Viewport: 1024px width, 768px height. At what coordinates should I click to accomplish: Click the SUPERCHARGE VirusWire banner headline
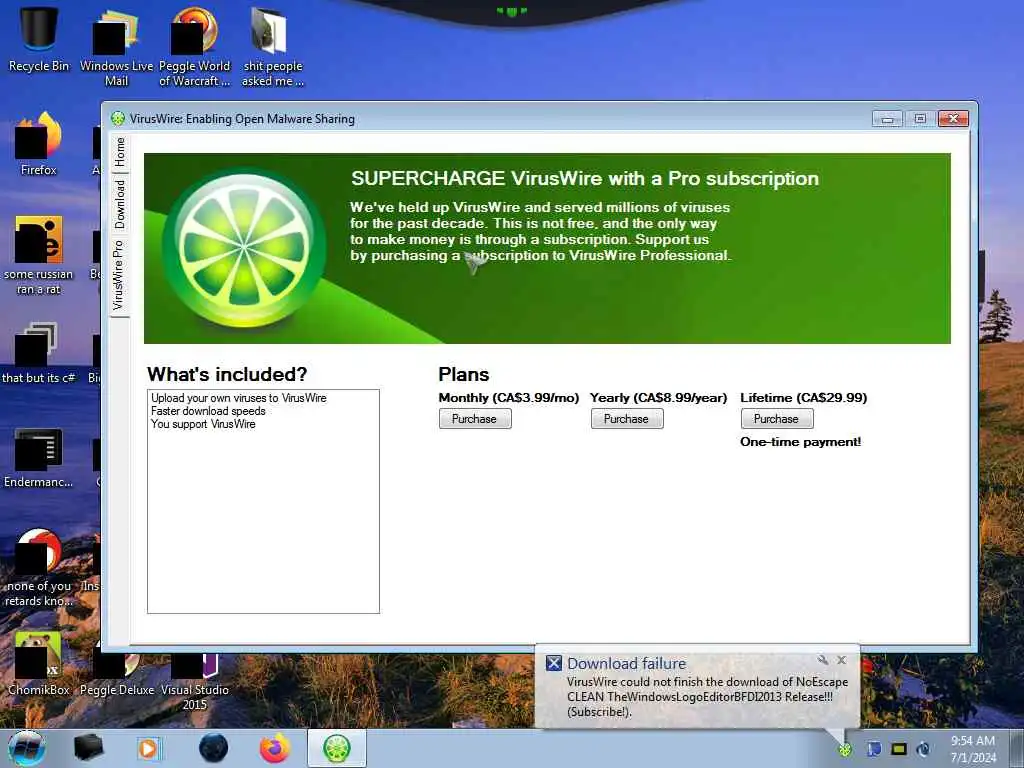(585, 178)
